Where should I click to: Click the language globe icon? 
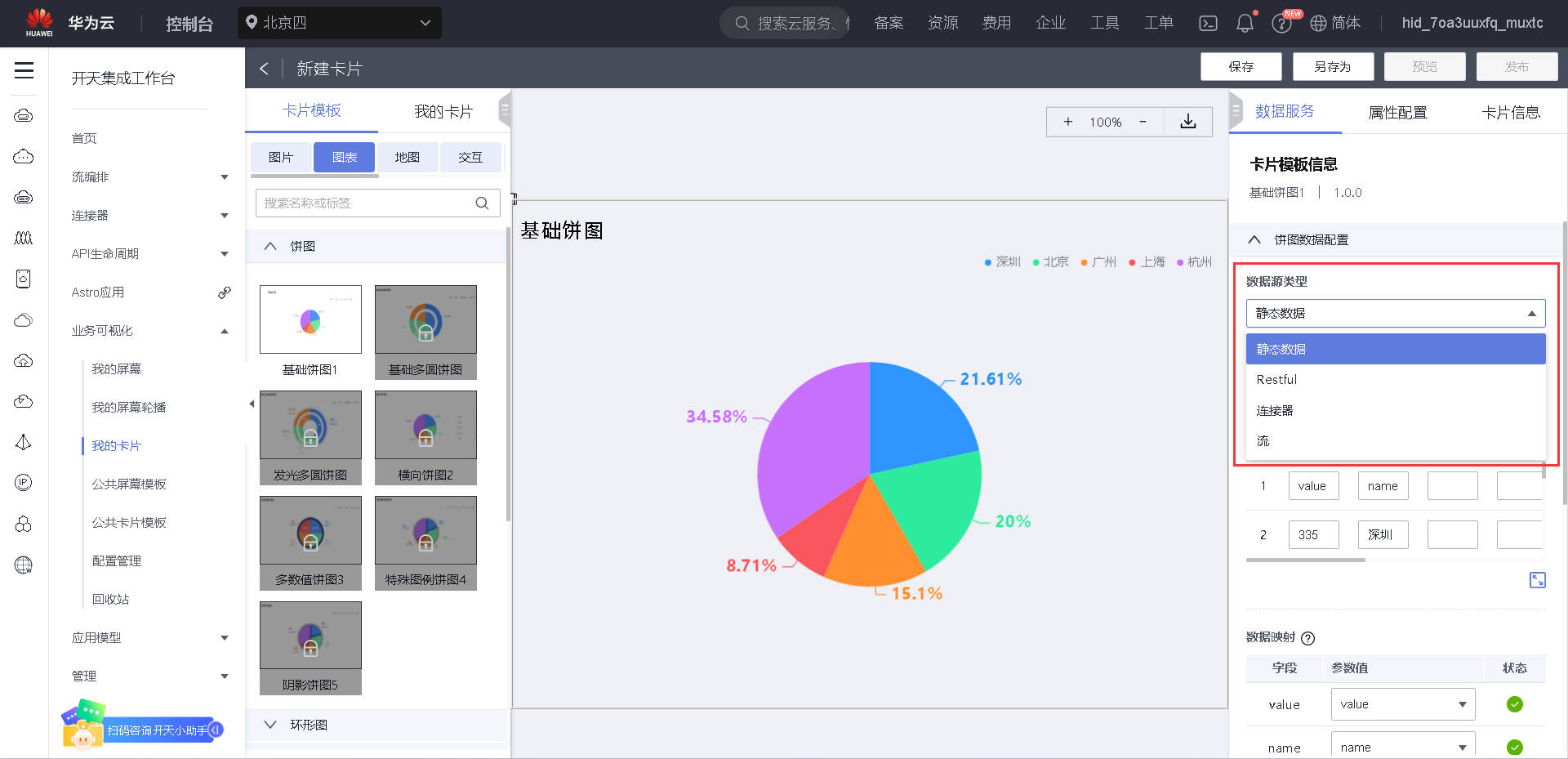[x=1318, y=23]
